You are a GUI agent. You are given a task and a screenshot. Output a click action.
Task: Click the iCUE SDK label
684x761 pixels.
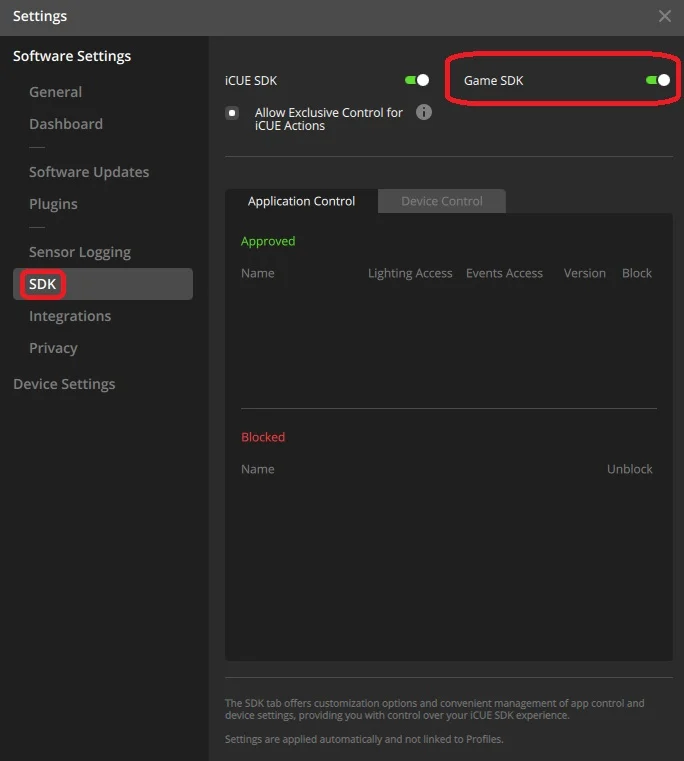(250, 81)
